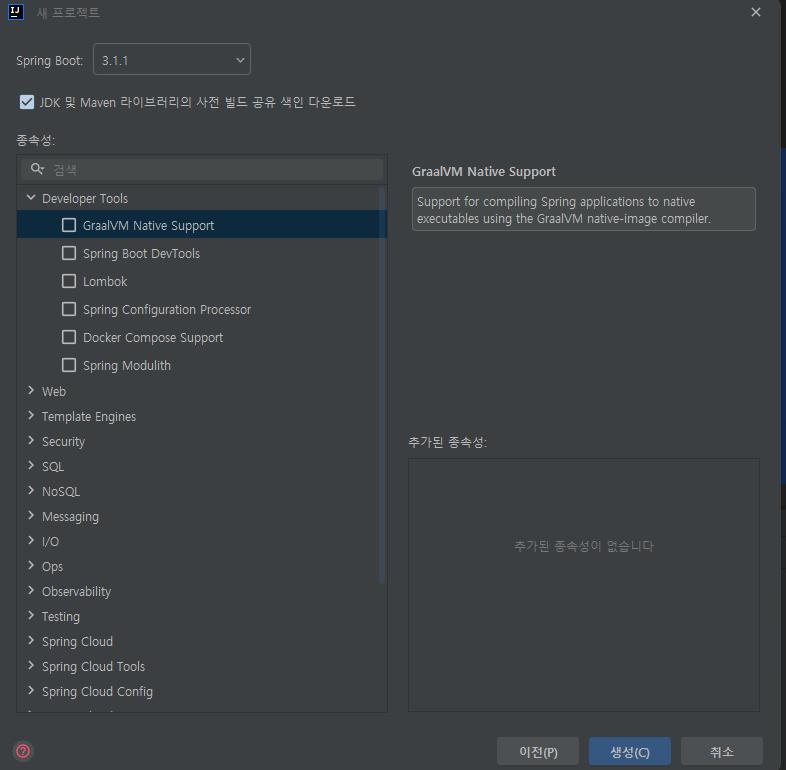Close the new project dialog
786x770 pixels.
click(755, 12)
